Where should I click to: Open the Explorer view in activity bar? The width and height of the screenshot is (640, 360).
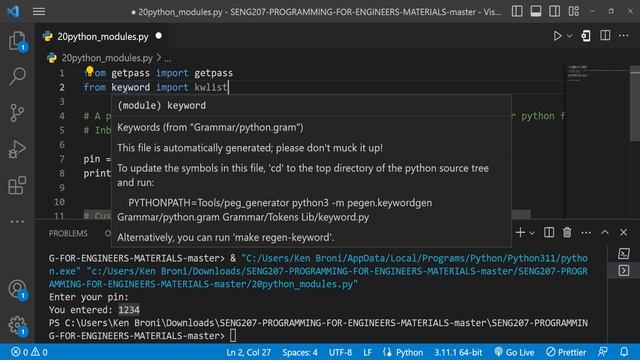17,41
